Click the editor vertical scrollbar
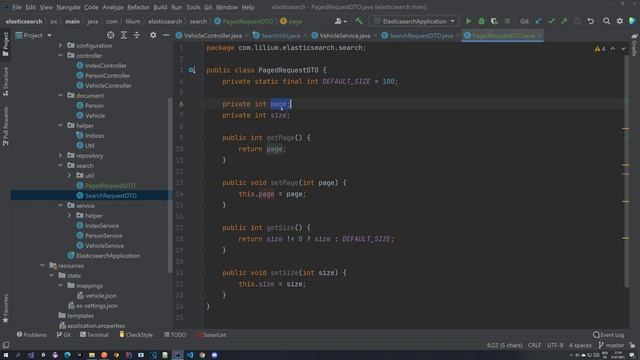The image size is (640, 360). point(627,171)
